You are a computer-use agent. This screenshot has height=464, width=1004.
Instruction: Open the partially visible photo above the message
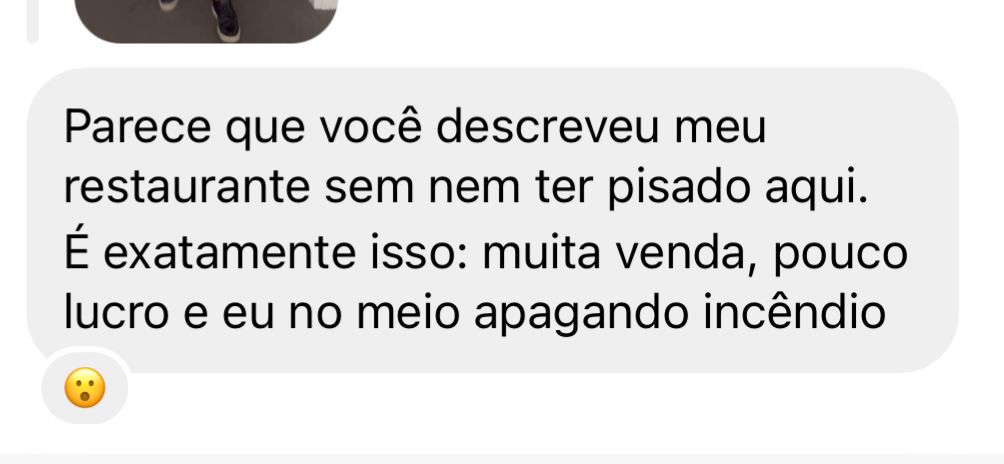pyautogui.click(x=206, y=21)
